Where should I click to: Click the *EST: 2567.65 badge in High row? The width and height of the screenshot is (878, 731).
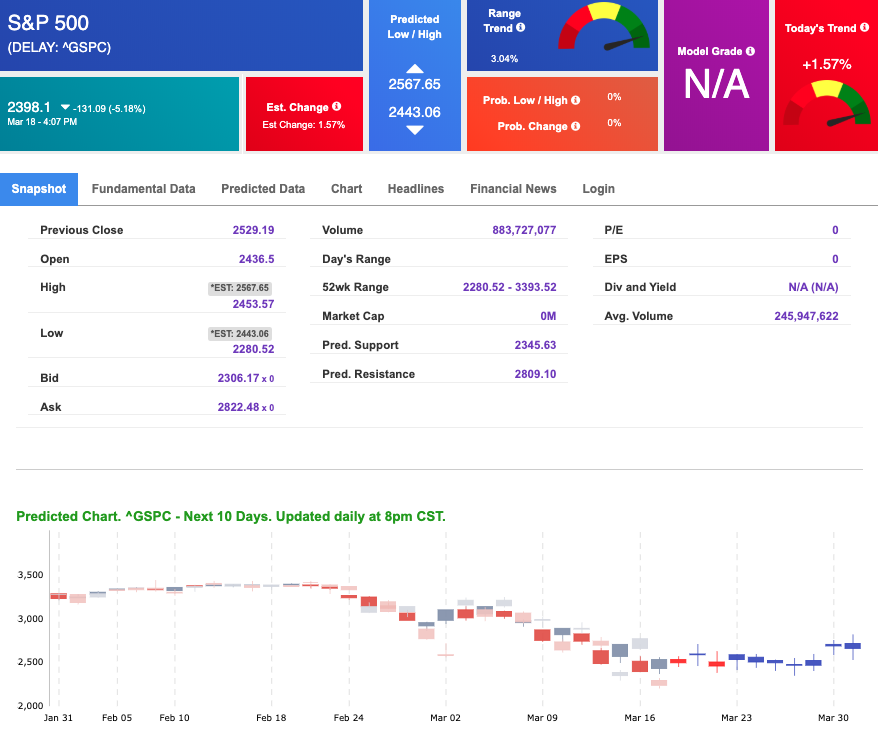[240, 288]
